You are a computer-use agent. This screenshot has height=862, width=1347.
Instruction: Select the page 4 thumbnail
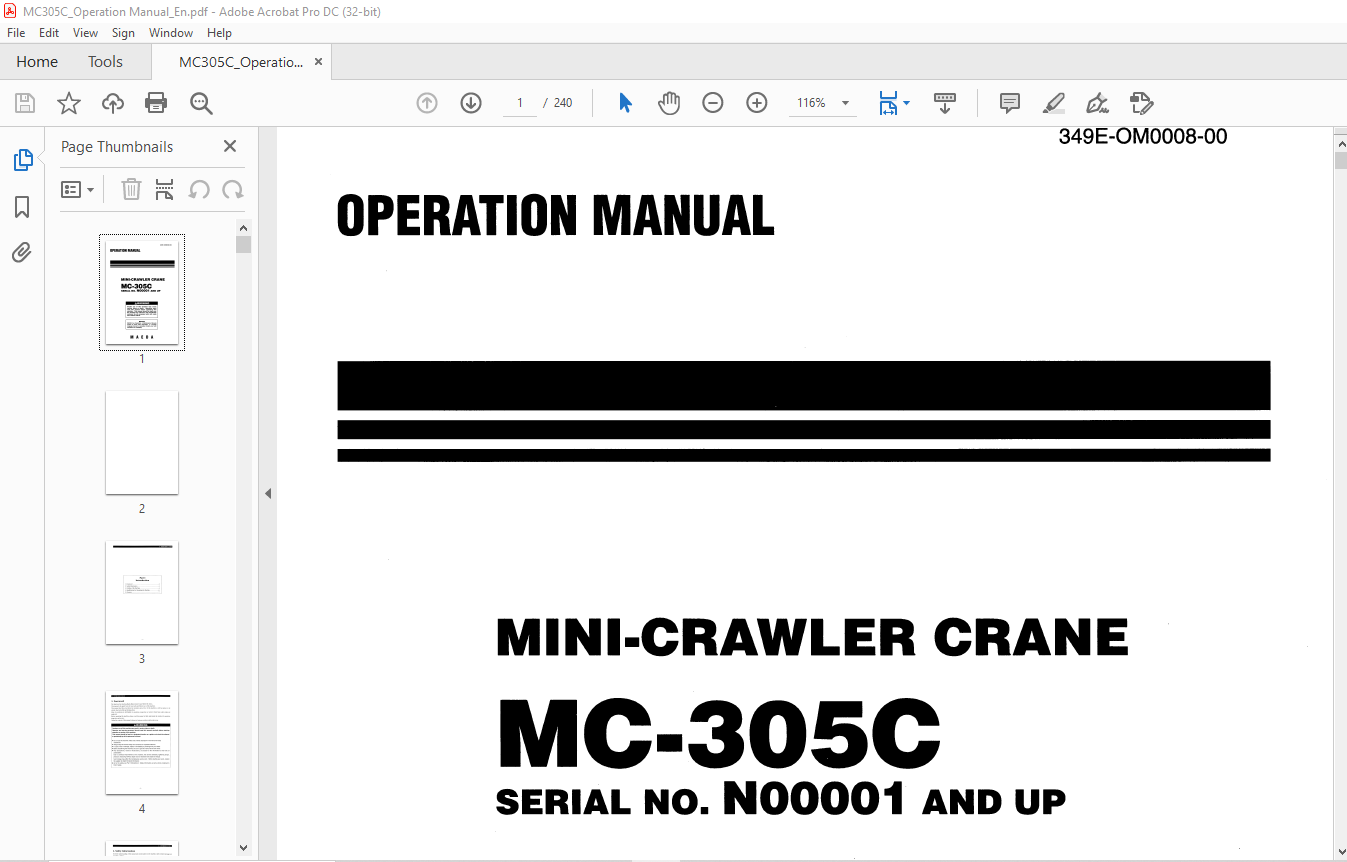tap(142, 743)
